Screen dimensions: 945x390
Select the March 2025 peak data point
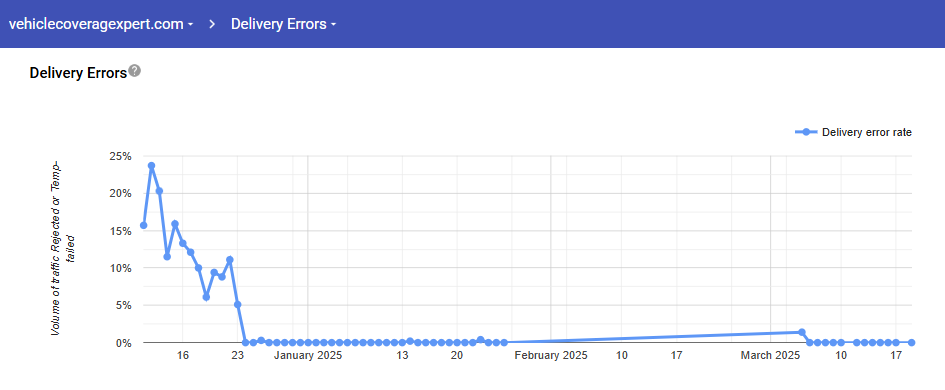802,332
